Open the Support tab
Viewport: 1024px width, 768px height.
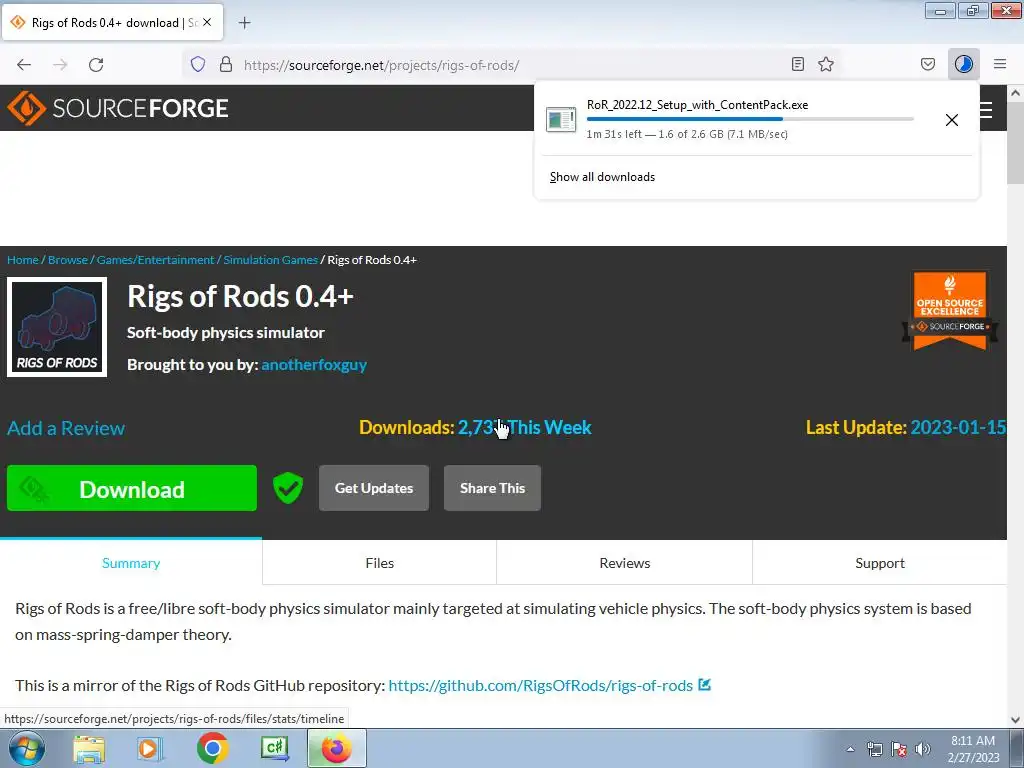click(880, 563)
